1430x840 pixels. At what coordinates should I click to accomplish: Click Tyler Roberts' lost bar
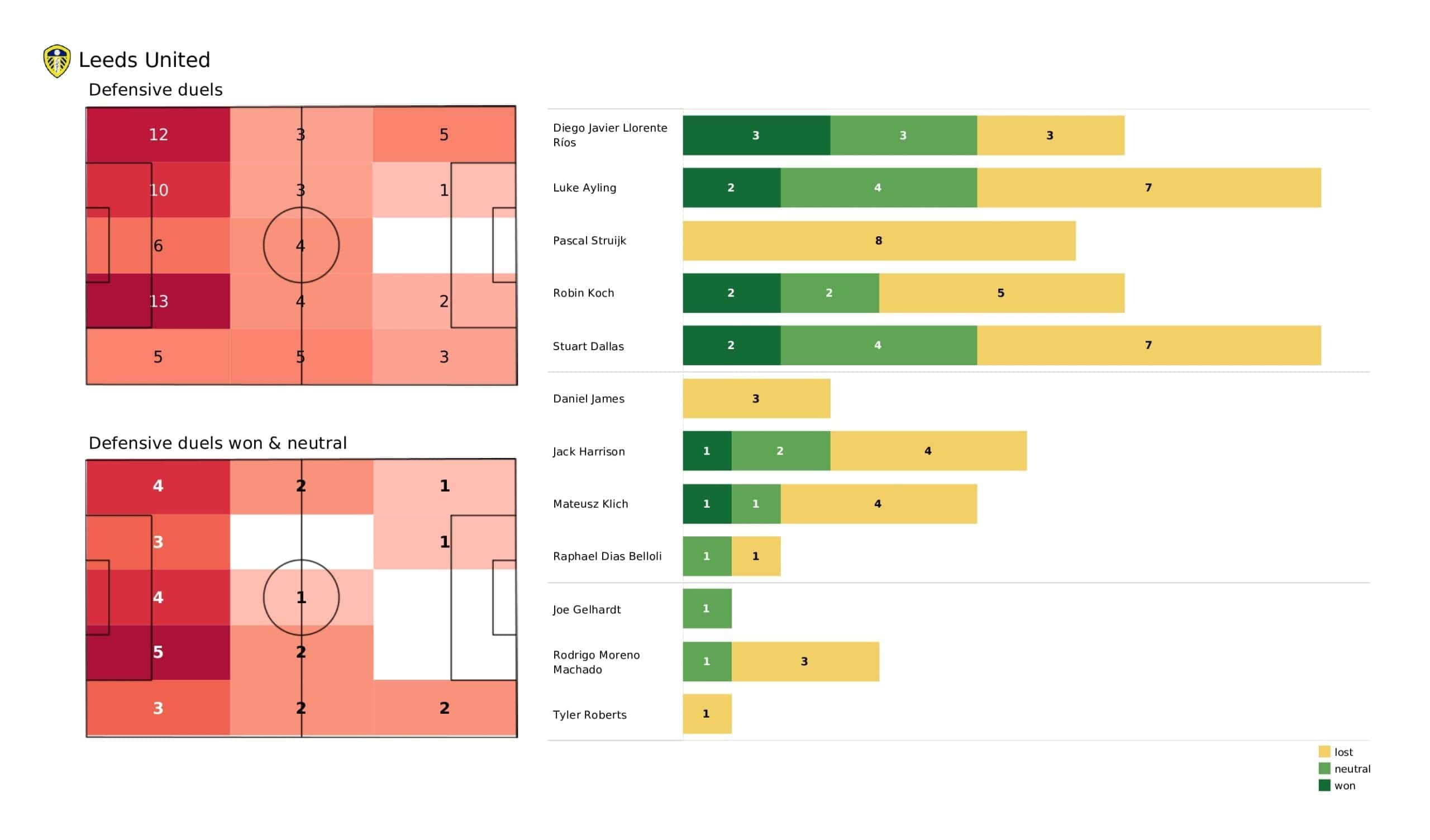707,714
